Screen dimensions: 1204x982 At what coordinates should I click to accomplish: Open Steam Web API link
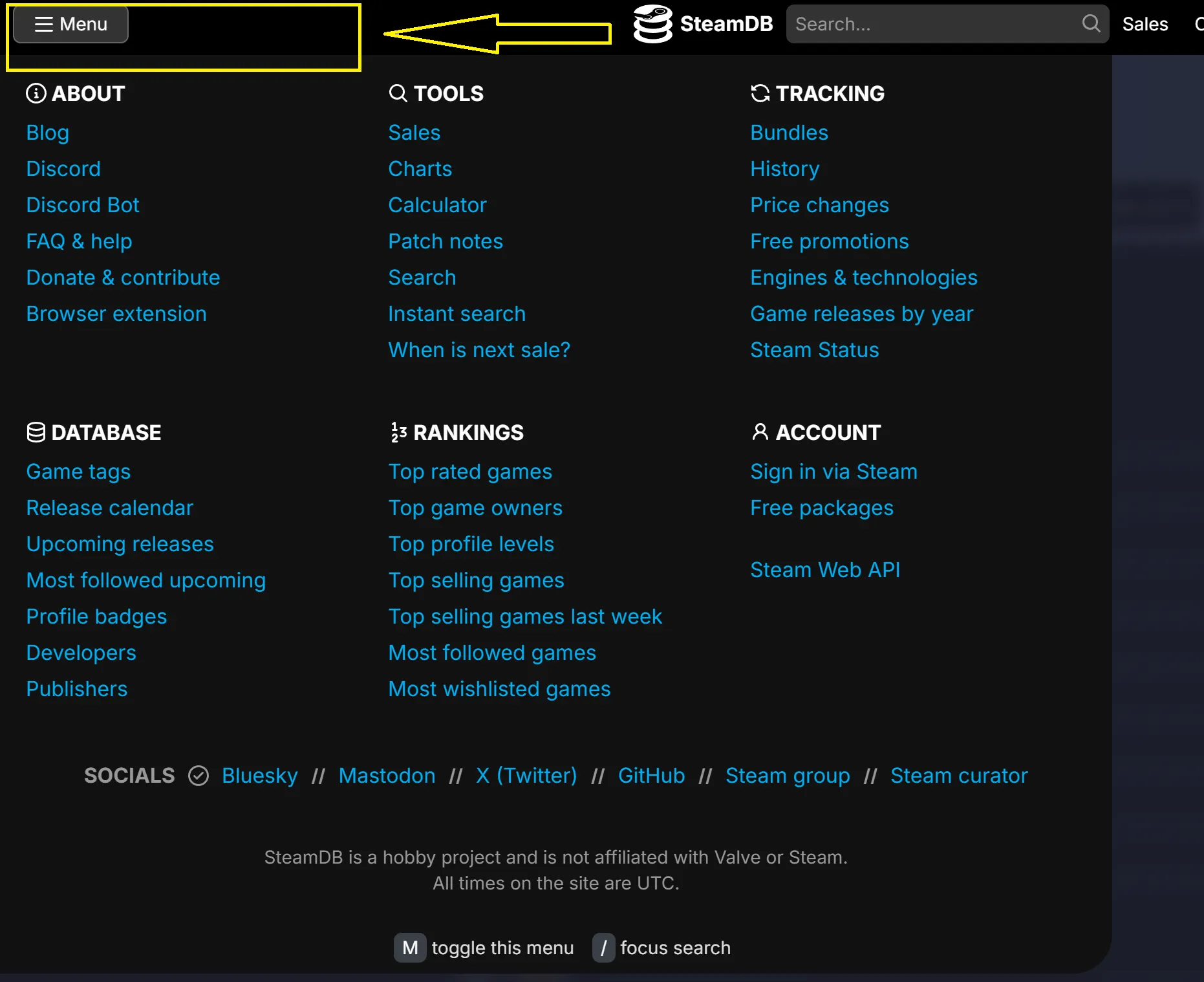tap(826, 570)
